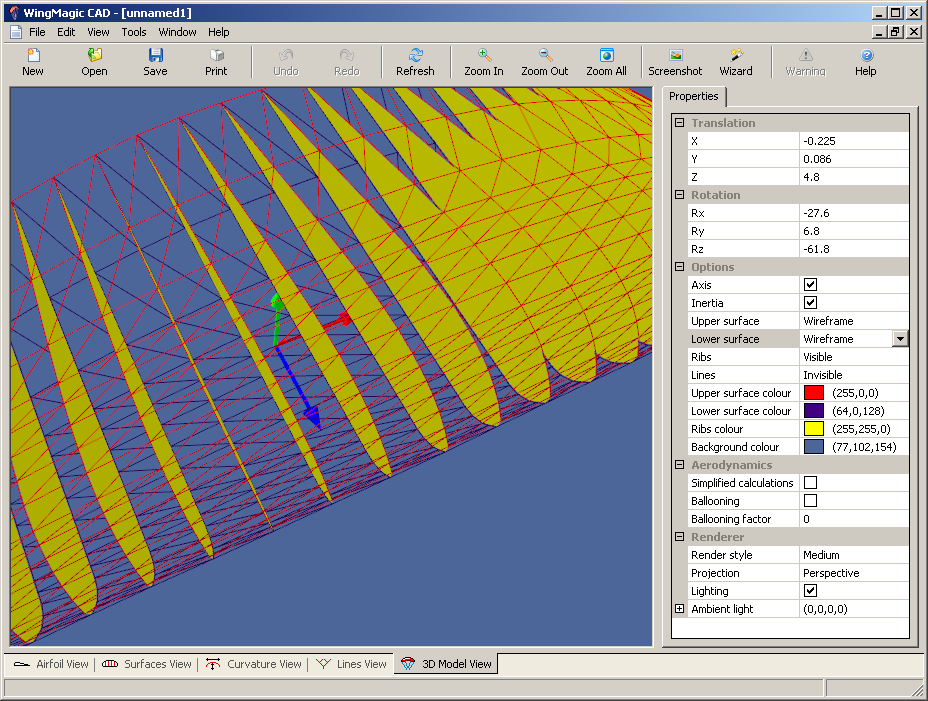
Task: Click the Ry rotation value field
Action: (x=853, y=231)
